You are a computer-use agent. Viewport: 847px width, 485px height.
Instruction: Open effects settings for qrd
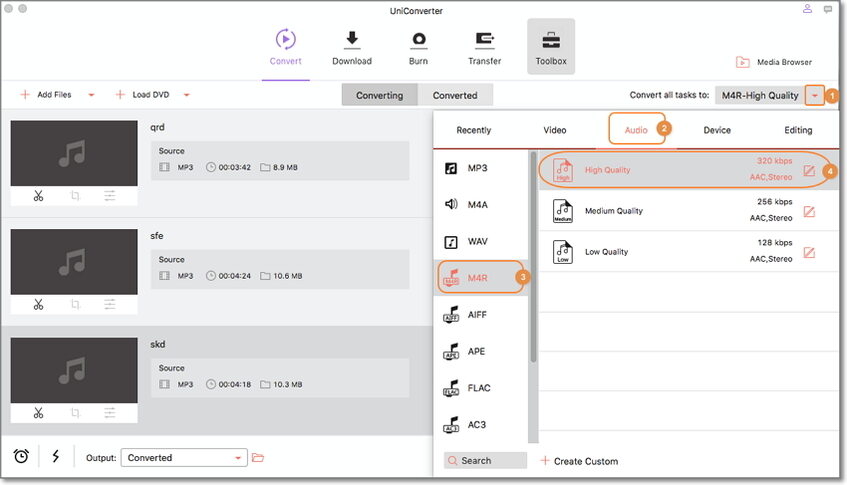point(110,196)
